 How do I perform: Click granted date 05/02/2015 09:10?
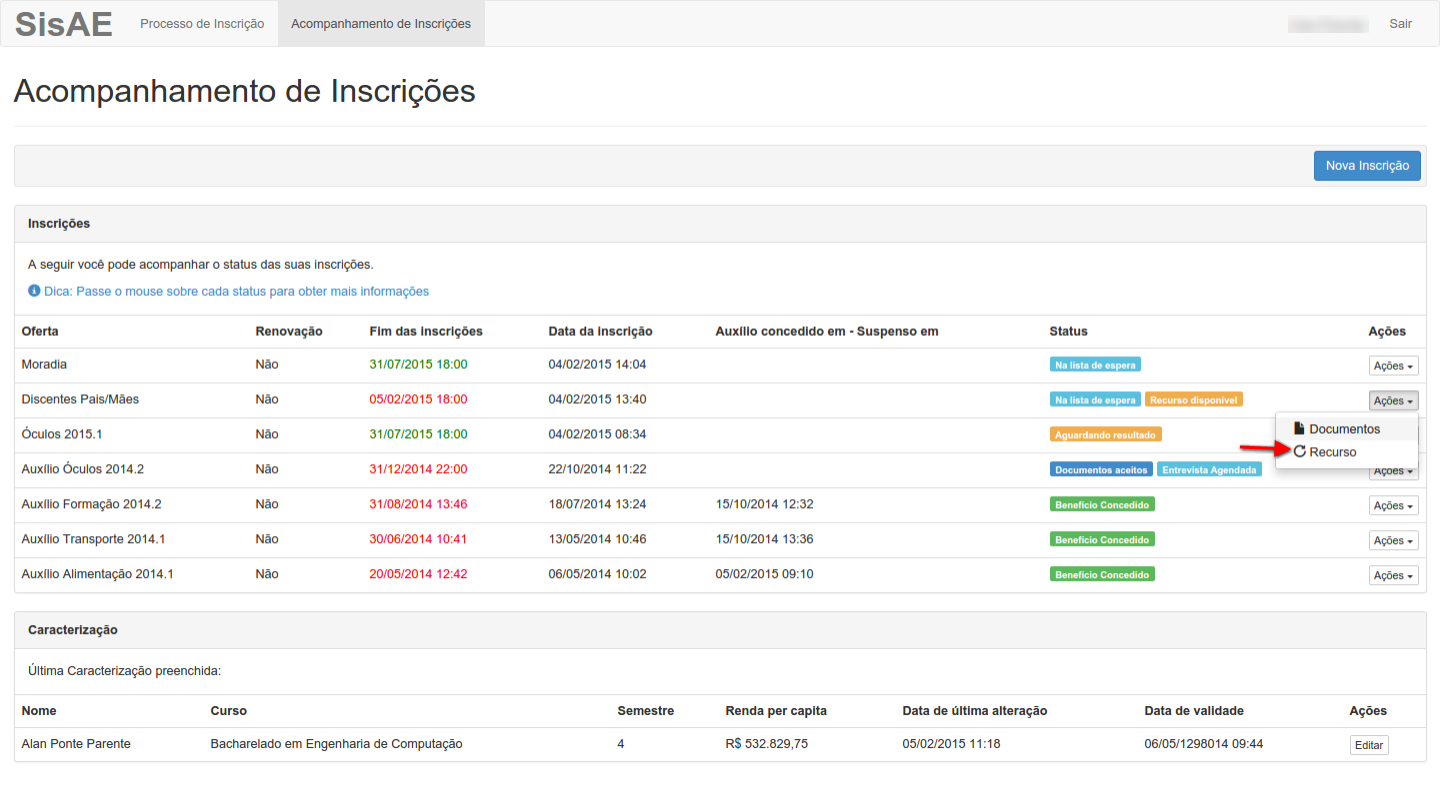click(764, 574)
